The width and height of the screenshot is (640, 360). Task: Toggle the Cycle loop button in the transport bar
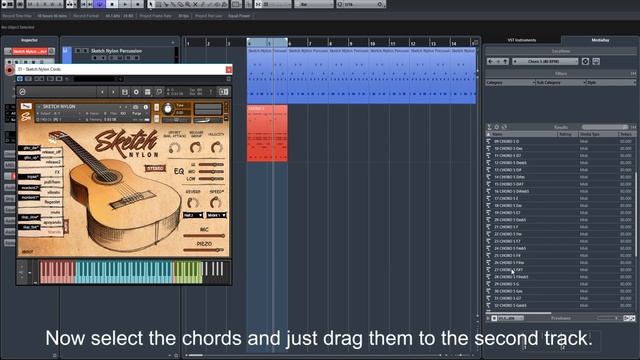tap(100, 4)
